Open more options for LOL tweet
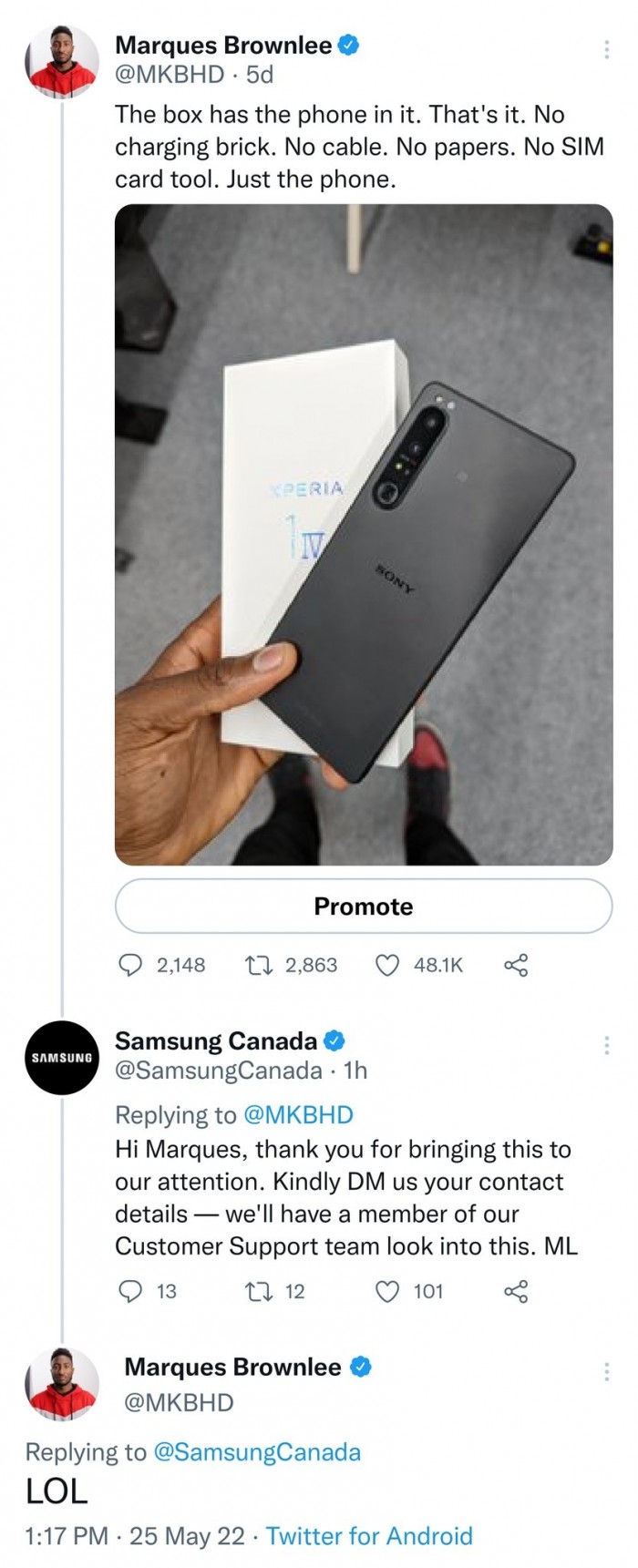This screenshot has width=638, height=1568. [606, 1371]
